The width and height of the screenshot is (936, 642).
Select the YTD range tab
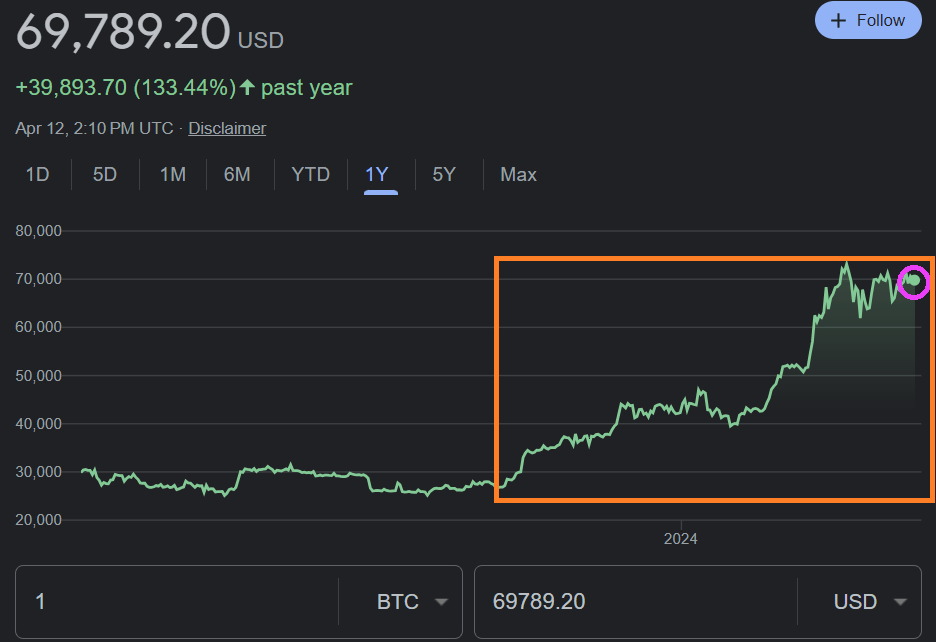pos(310,174)
